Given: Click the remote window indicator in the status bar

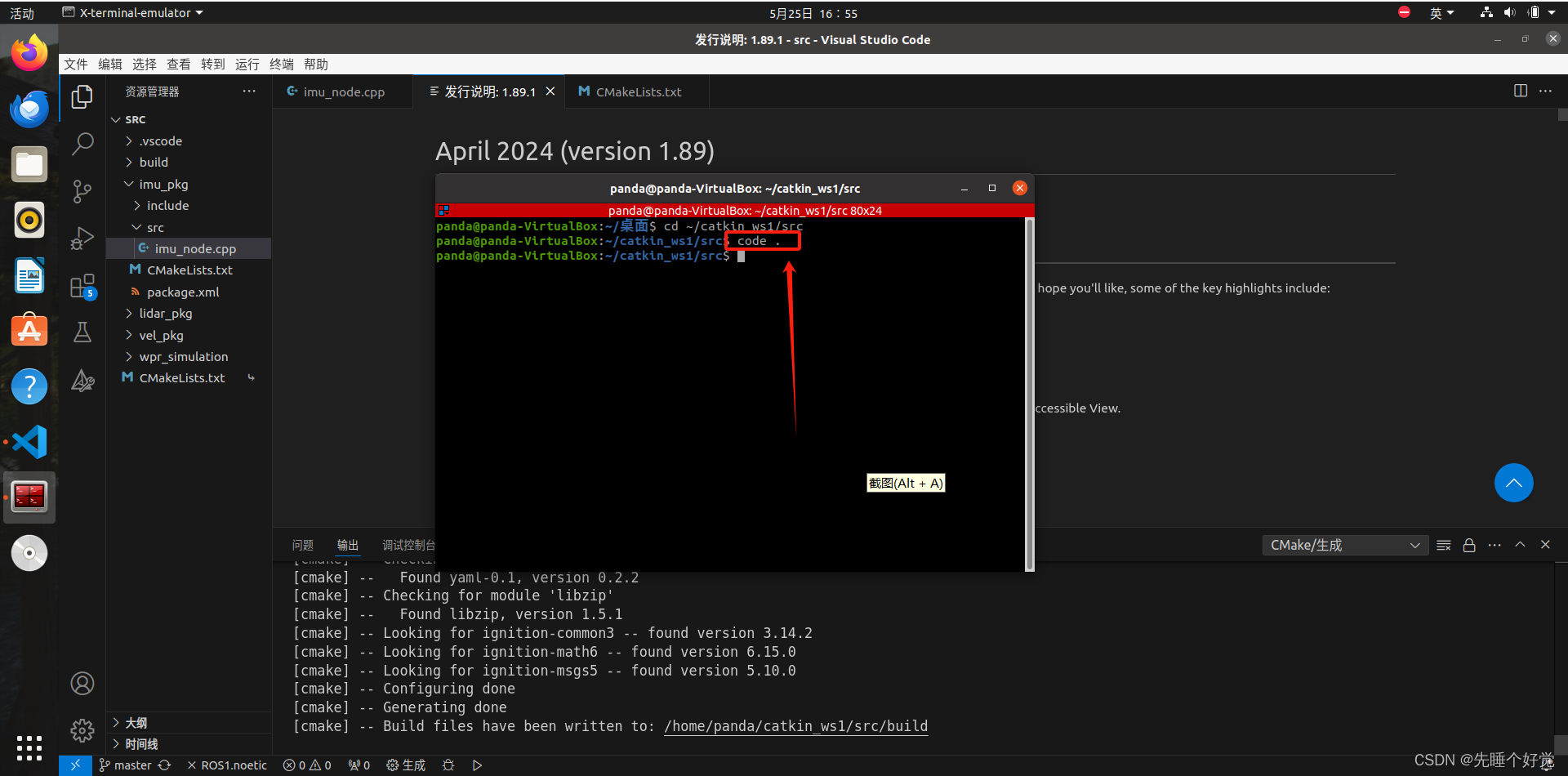Looking at the screenshot, I should (x=75, y=765).
